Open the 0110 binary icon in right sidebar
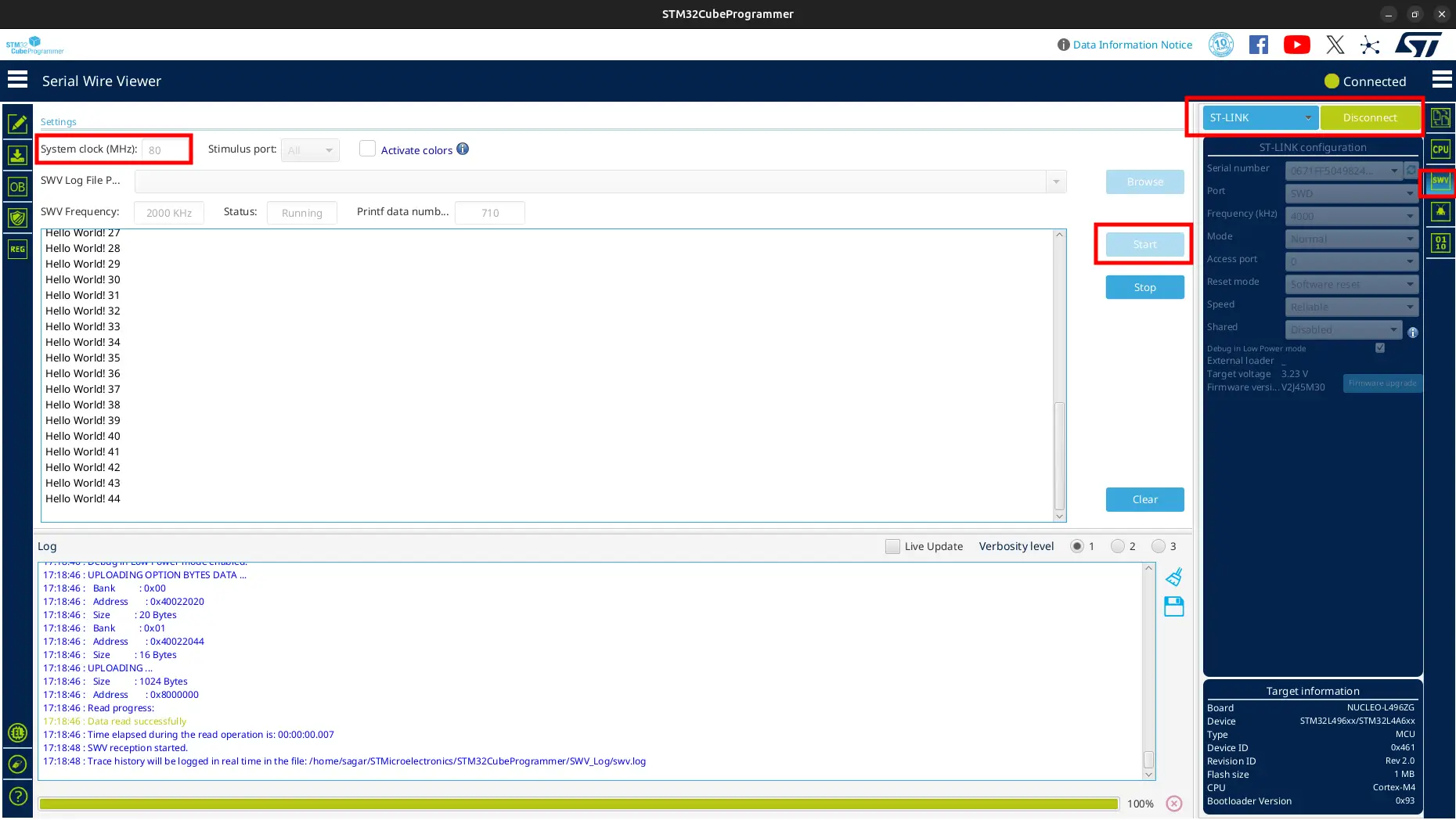Image resolution: width=1456 pixels, height=820 pixels. click(1440, 243)
